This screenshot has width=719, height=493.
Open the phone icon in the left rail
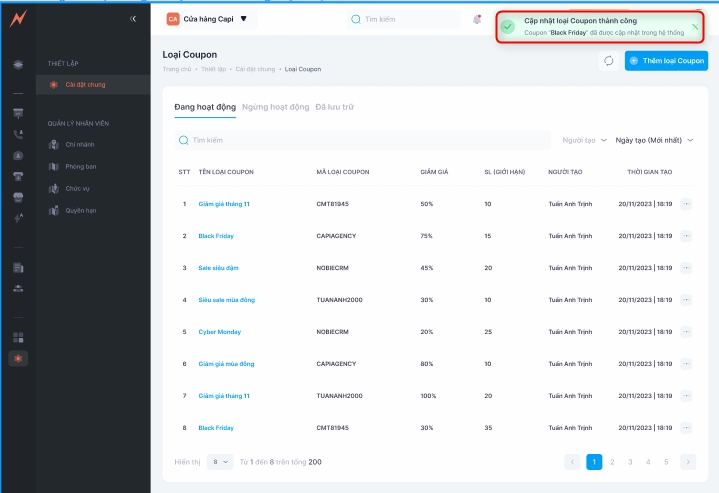click(18, 133)
